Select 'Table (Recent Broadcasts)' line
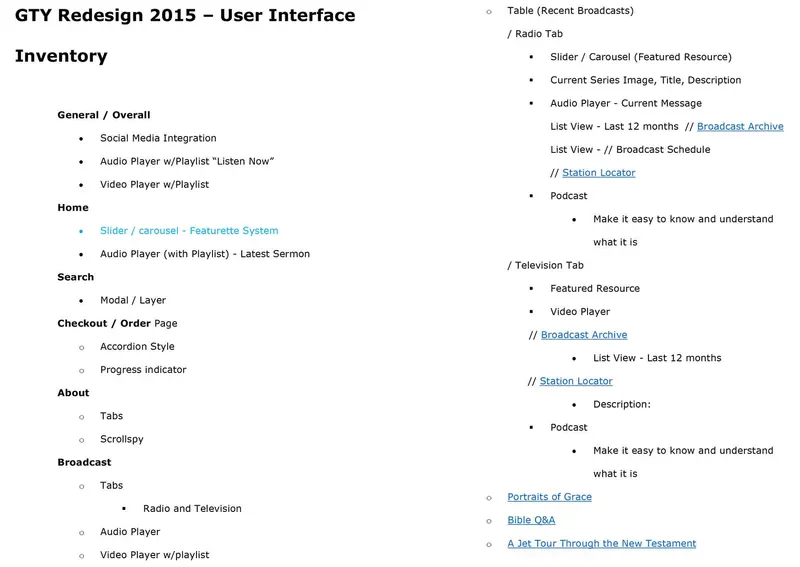 570,11
